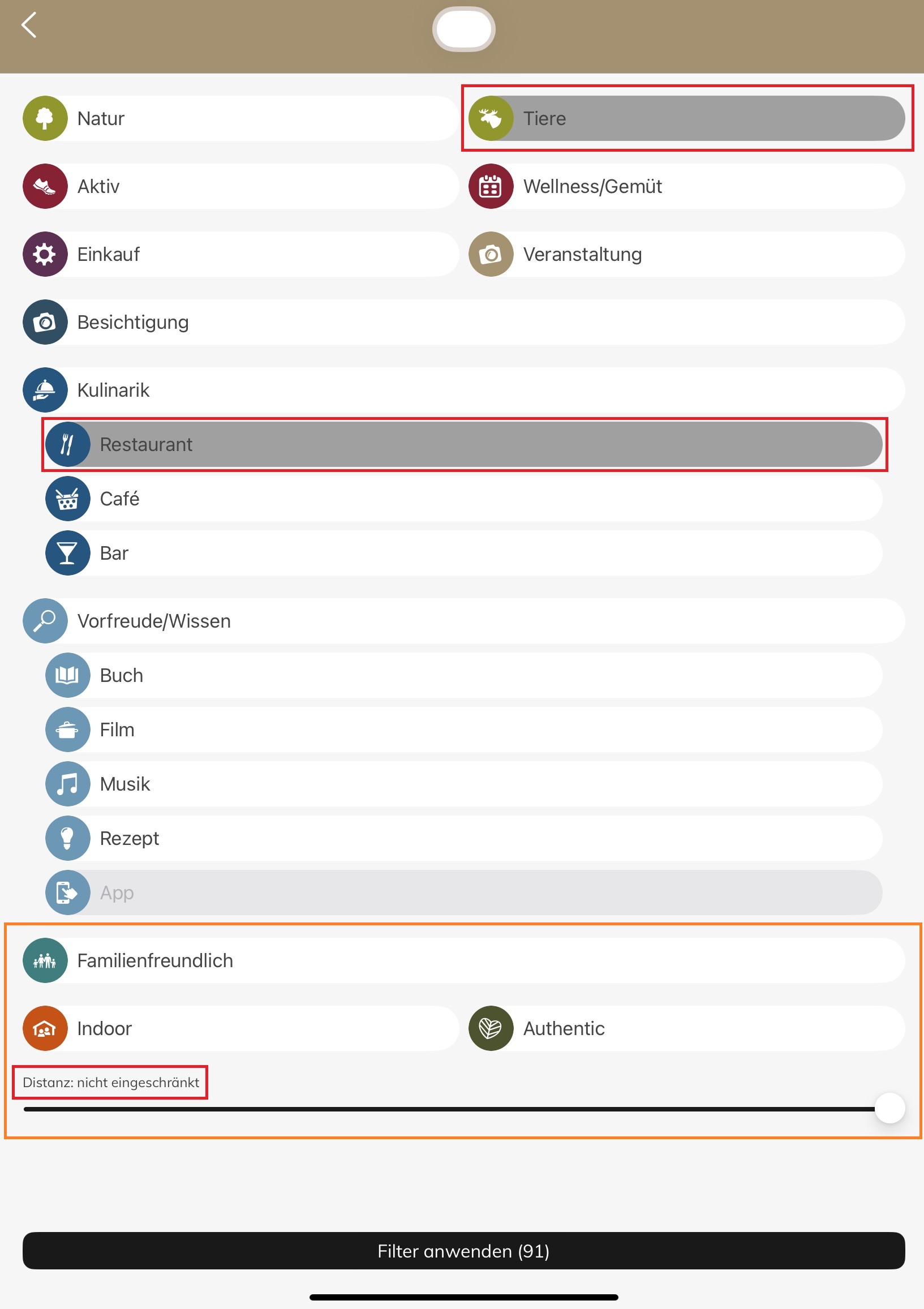Tap the white pill logo in header

[x=463, y=29]
